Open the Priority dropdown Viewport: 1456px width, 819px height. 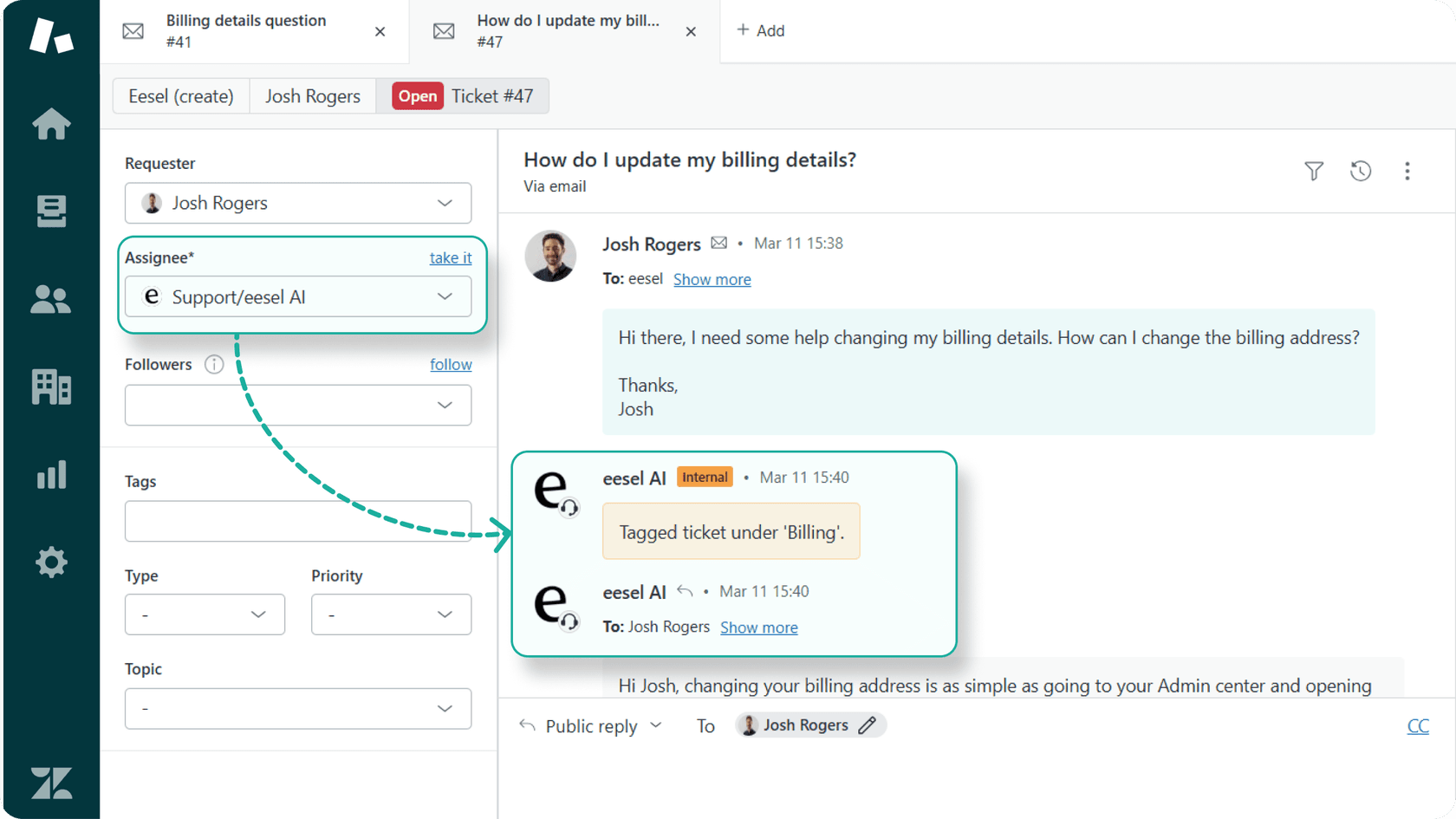391,614
